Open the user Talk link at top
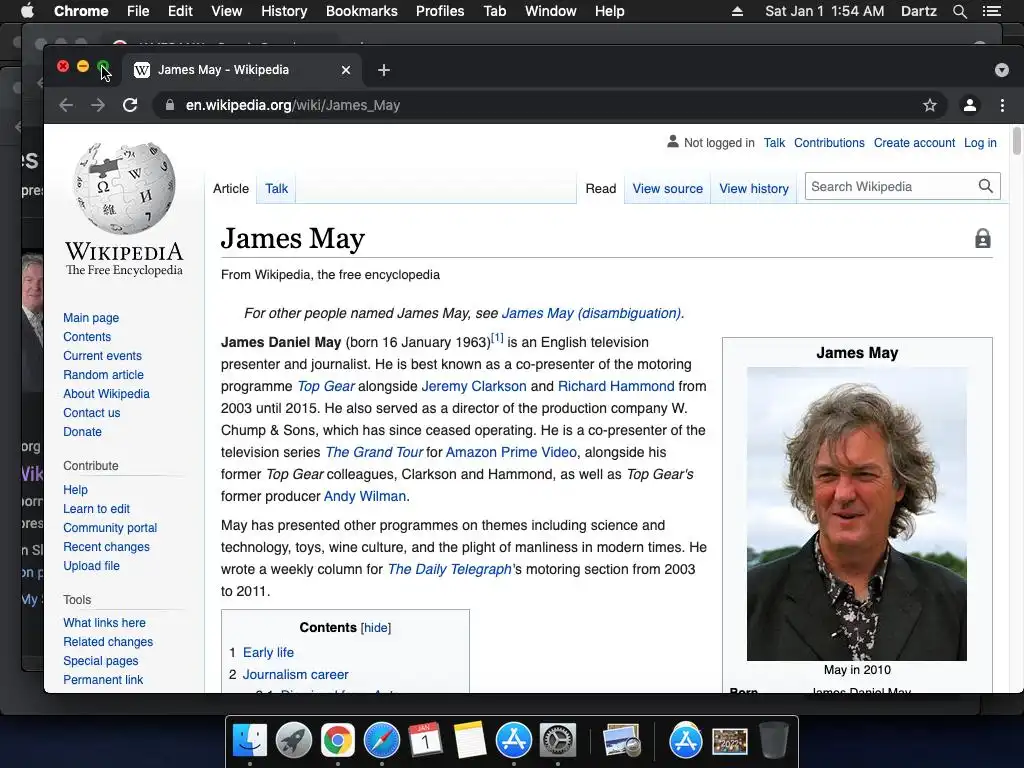Image resolution: width=1024 pixels, height=768 pixels. click(x=774, y=143)
